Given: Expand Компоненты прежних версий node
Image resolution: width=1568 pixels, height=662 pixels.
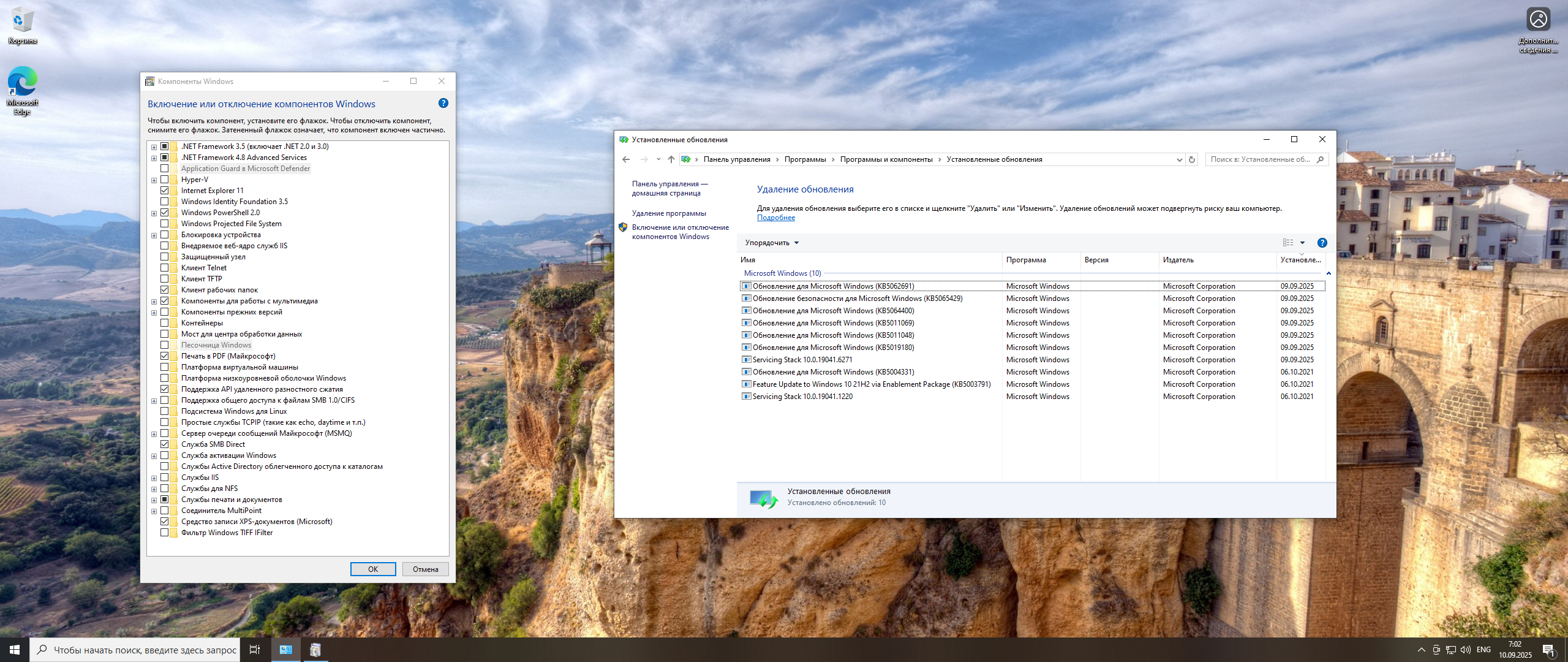Looking at the screenshot, I should coord(154,313).
